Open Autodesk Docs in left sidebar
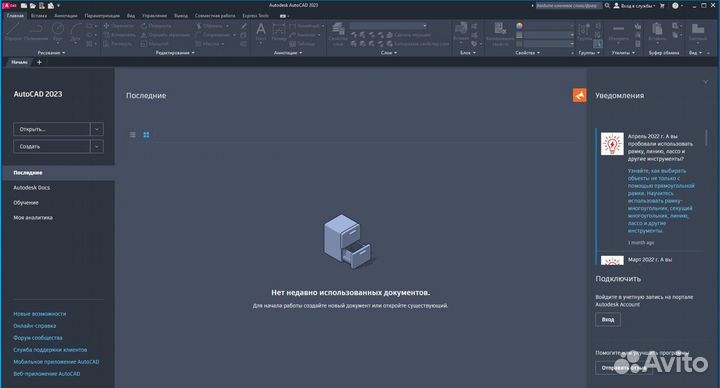The height and width of the screenshot is (388, 720). [x=32, y=187]
